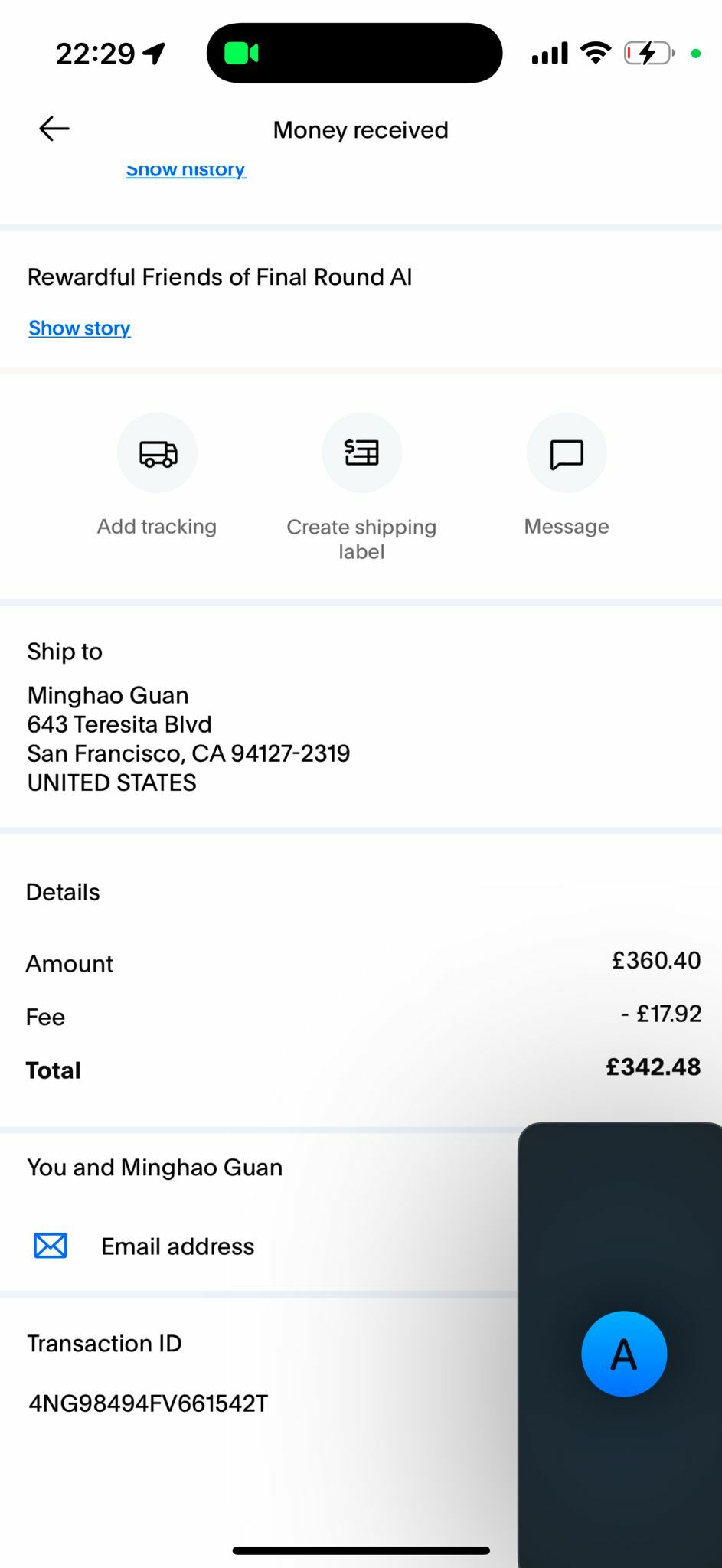Tap the cellular signal bars
This screenshot has width=722, height=1568.
pos(550,54)
